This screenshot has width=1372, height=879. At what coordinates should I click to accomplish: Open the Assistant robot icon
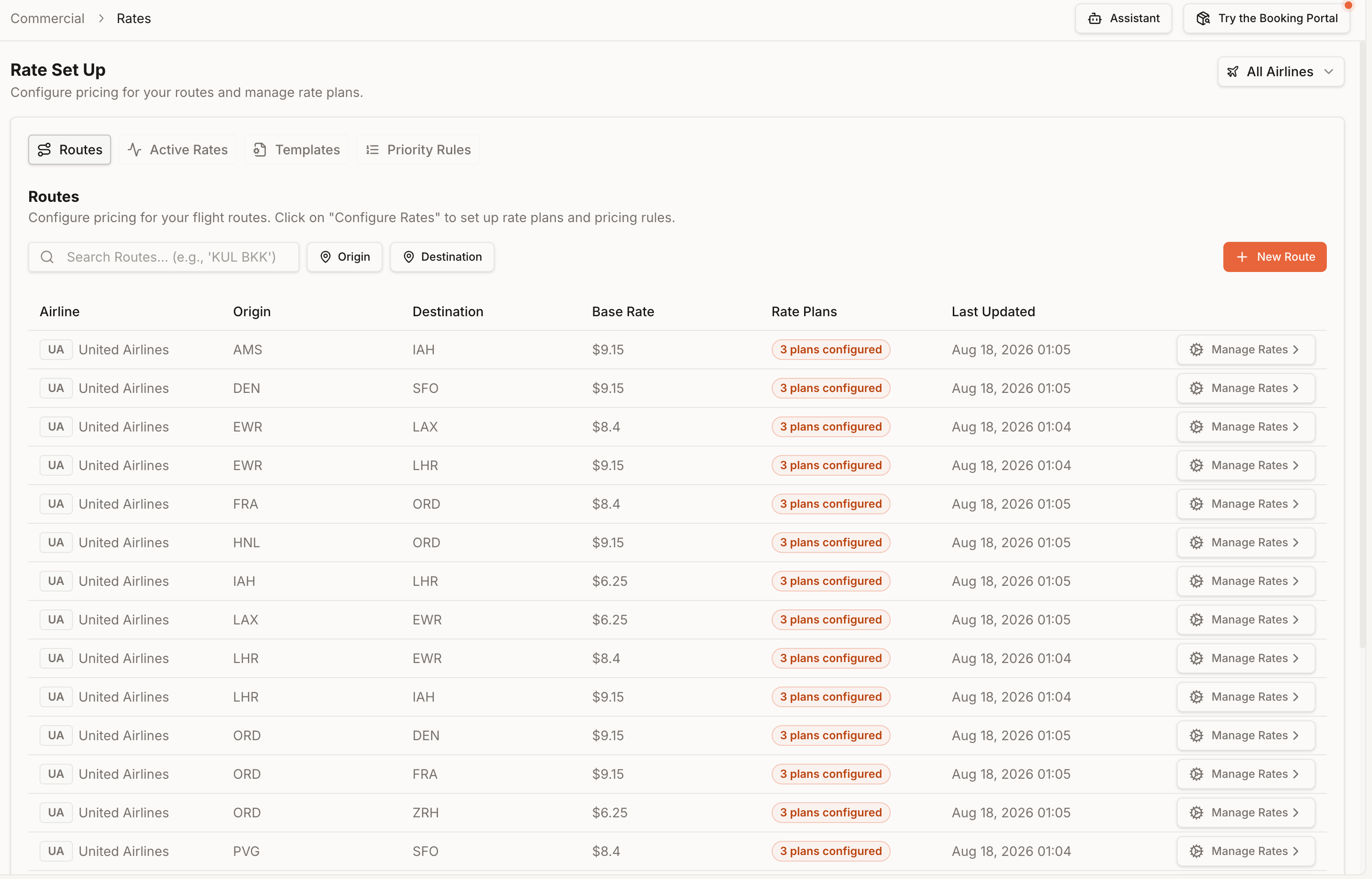pyautogui.click(x=1094, y=18)
